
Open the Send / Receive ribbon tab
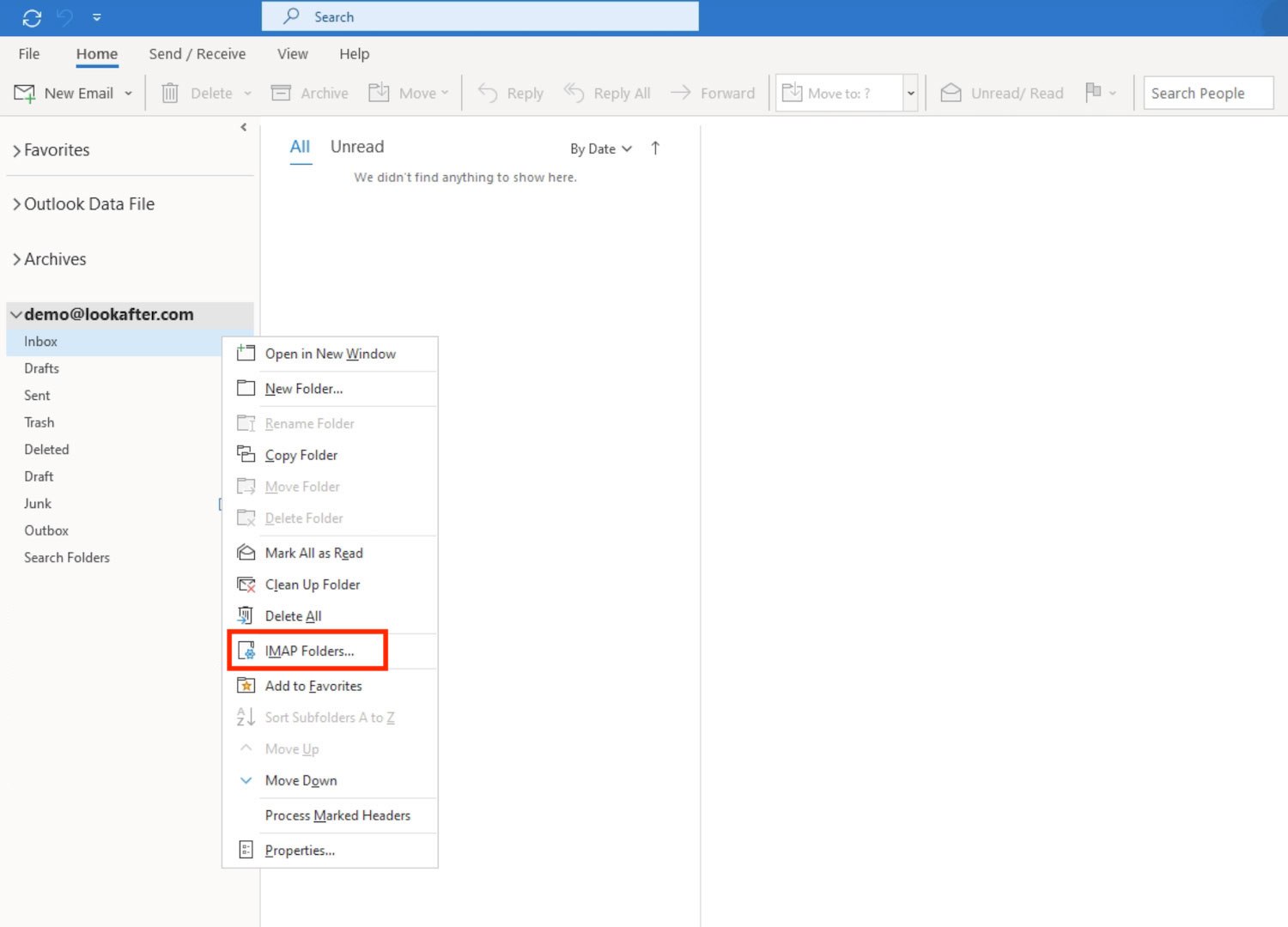coord(197,54)
